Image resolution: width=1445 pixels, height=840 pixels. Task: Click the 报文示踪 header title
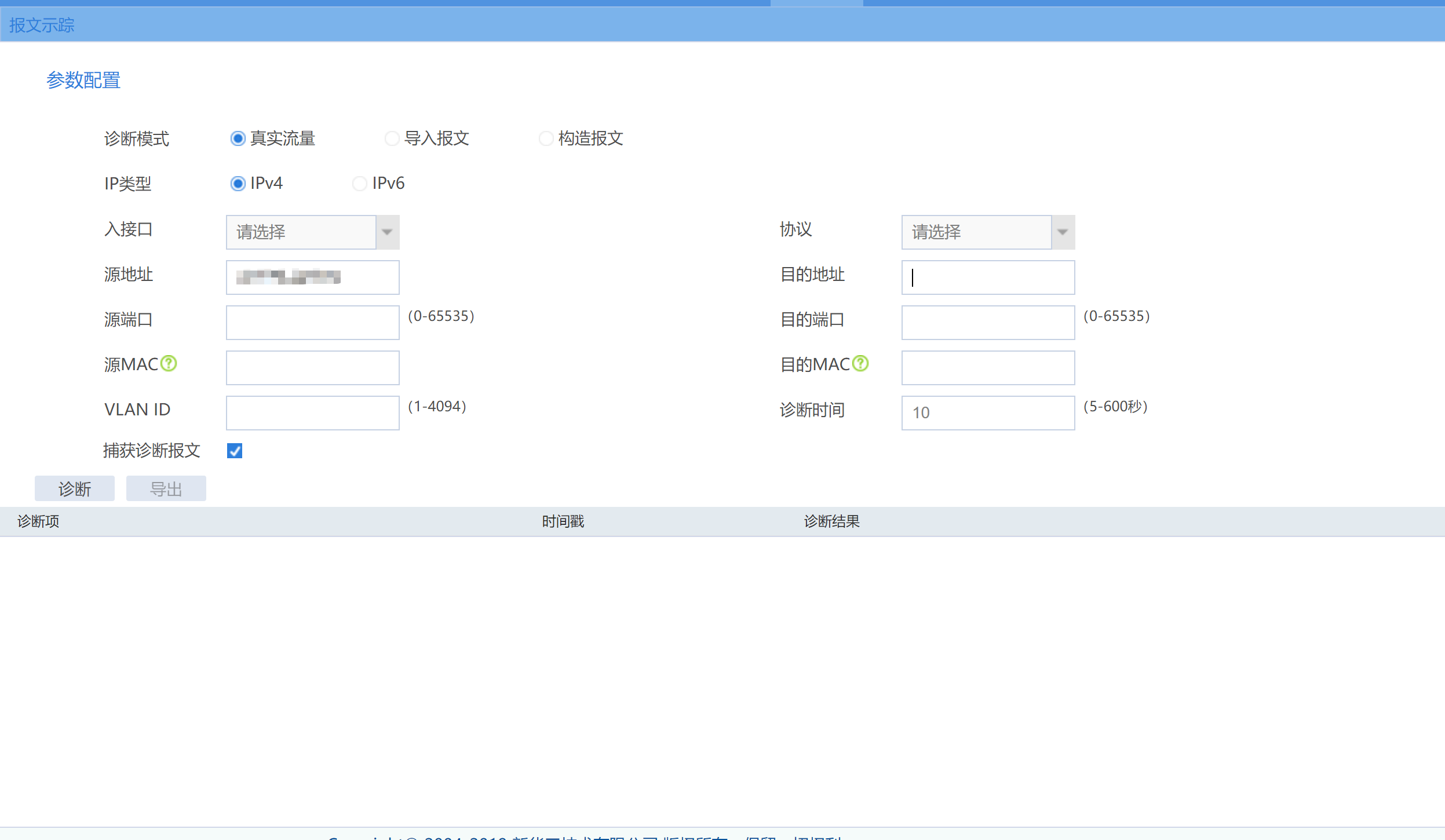42,25
